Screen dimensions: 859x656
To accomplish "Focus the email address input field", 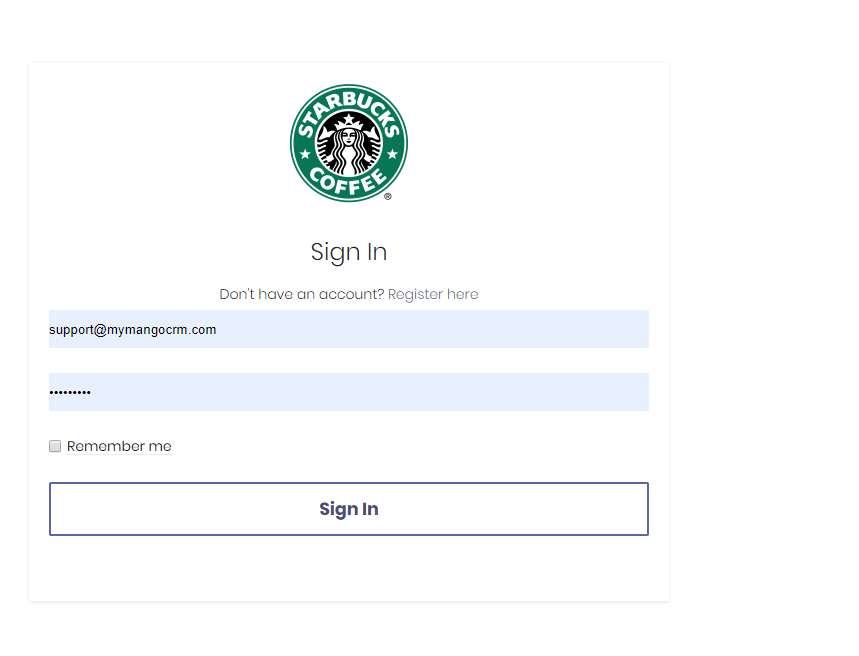I will point(349,329).
